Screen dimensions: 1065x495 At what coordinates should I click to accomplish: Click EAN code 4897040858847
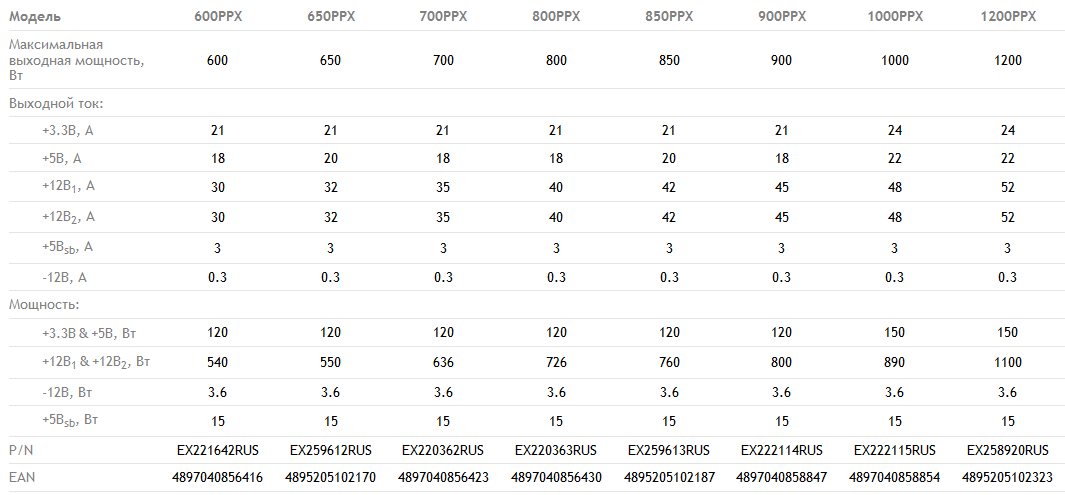coord(782,477)
